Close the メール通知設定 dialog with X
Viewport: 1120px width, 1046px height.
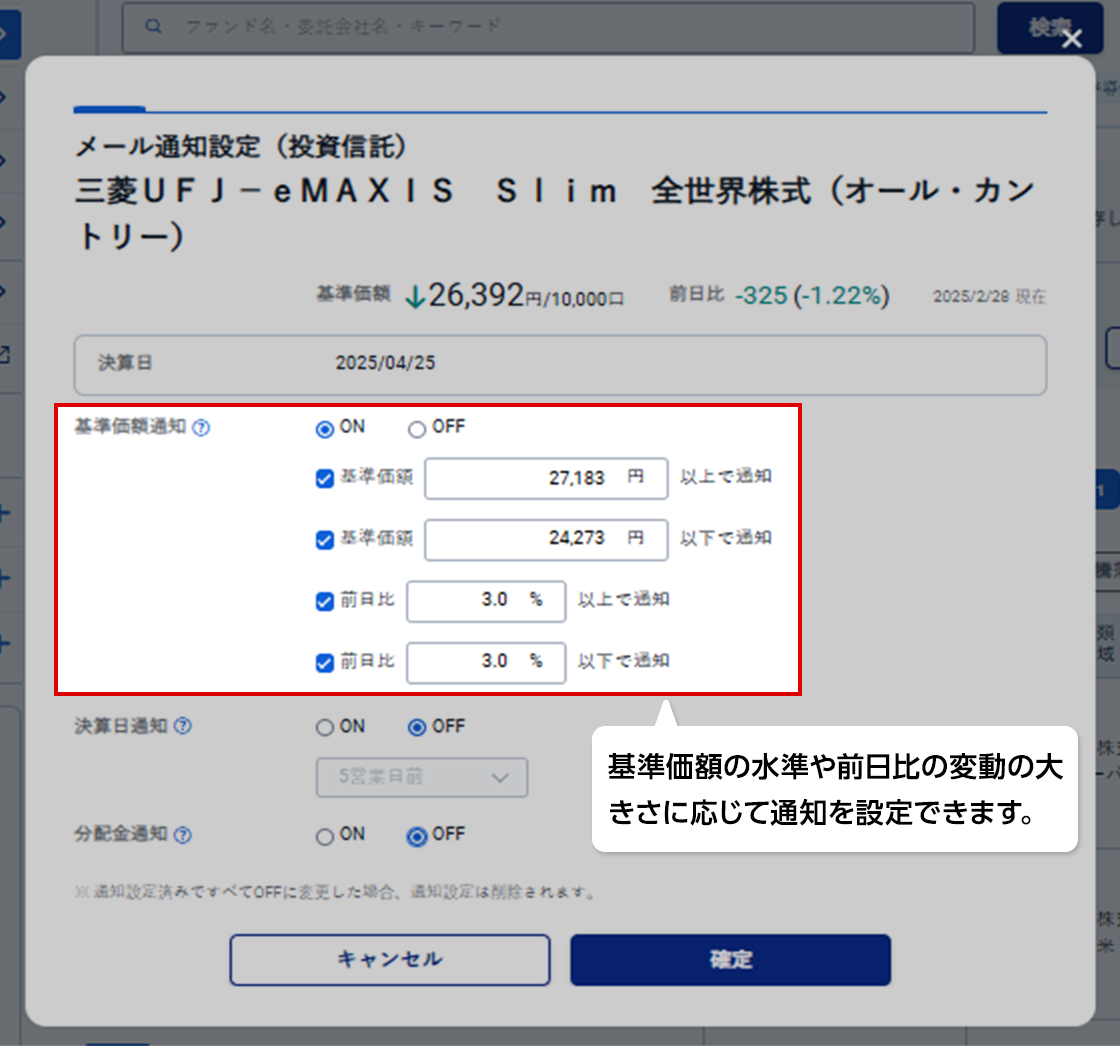click(1071, 38)
